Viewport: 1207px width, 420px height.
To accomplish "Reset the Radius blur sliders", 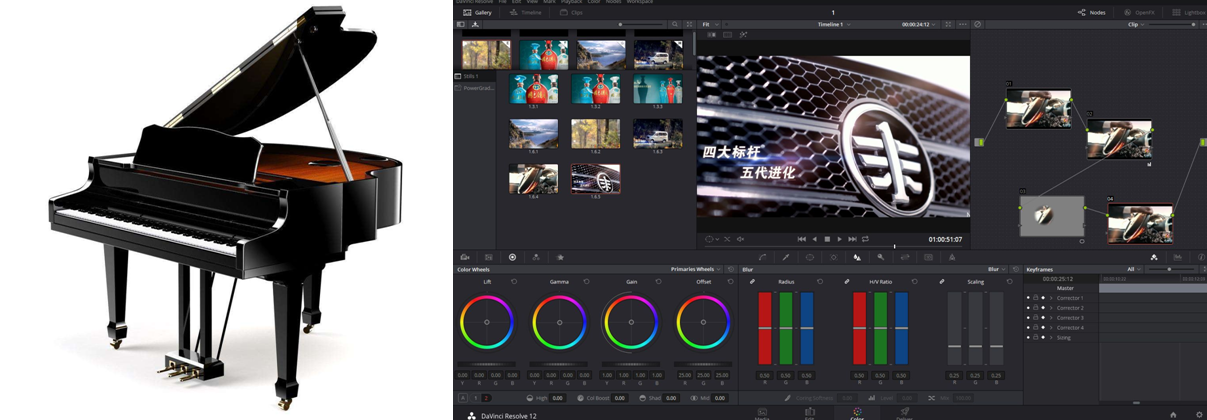I will coord(820,282).
